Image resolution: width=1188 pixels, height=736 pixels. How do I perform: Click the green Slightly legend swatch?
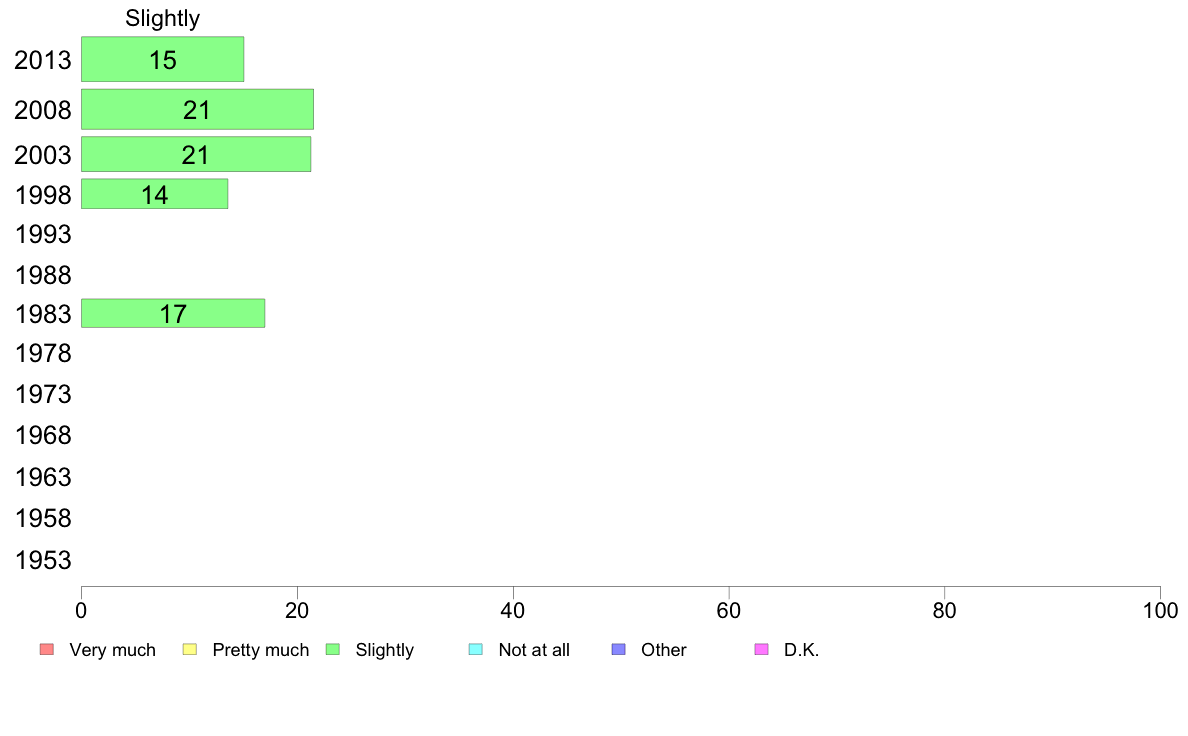coord(333,650)
